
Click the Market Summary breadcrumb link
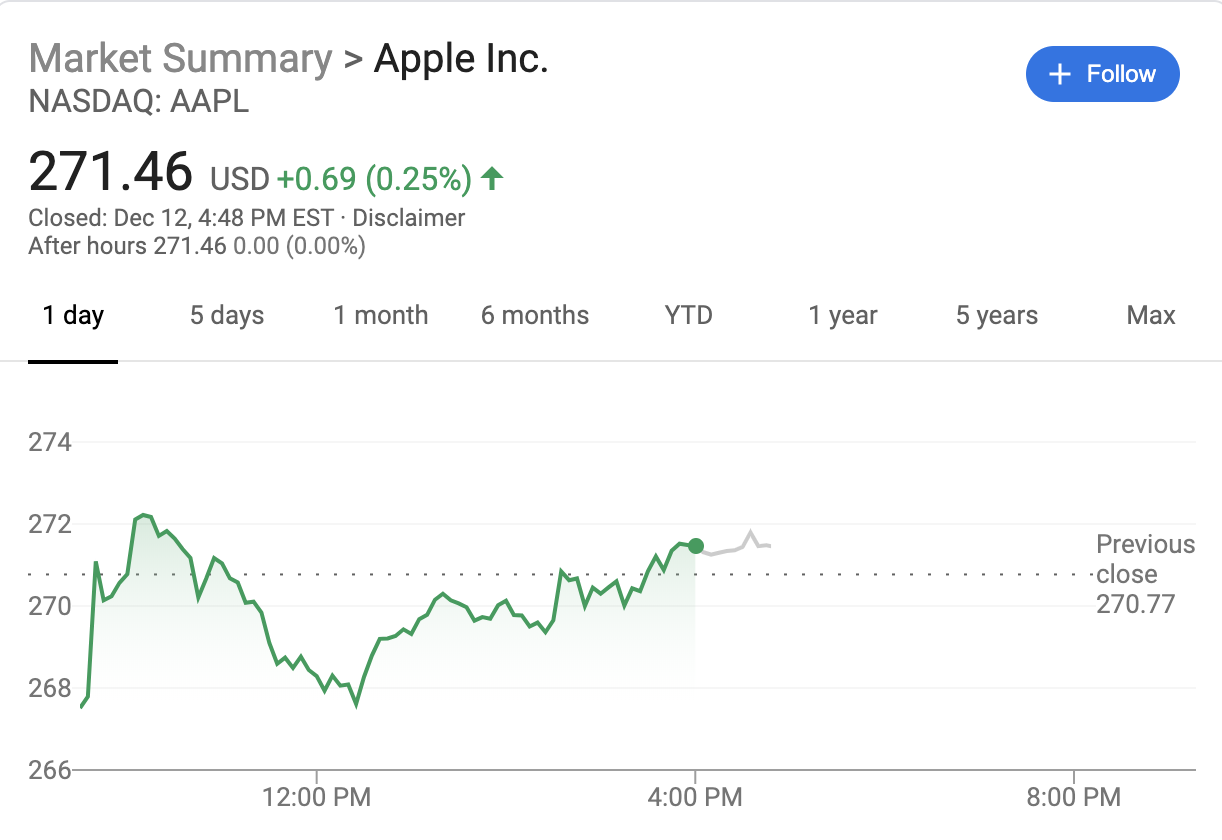[179, 58]
